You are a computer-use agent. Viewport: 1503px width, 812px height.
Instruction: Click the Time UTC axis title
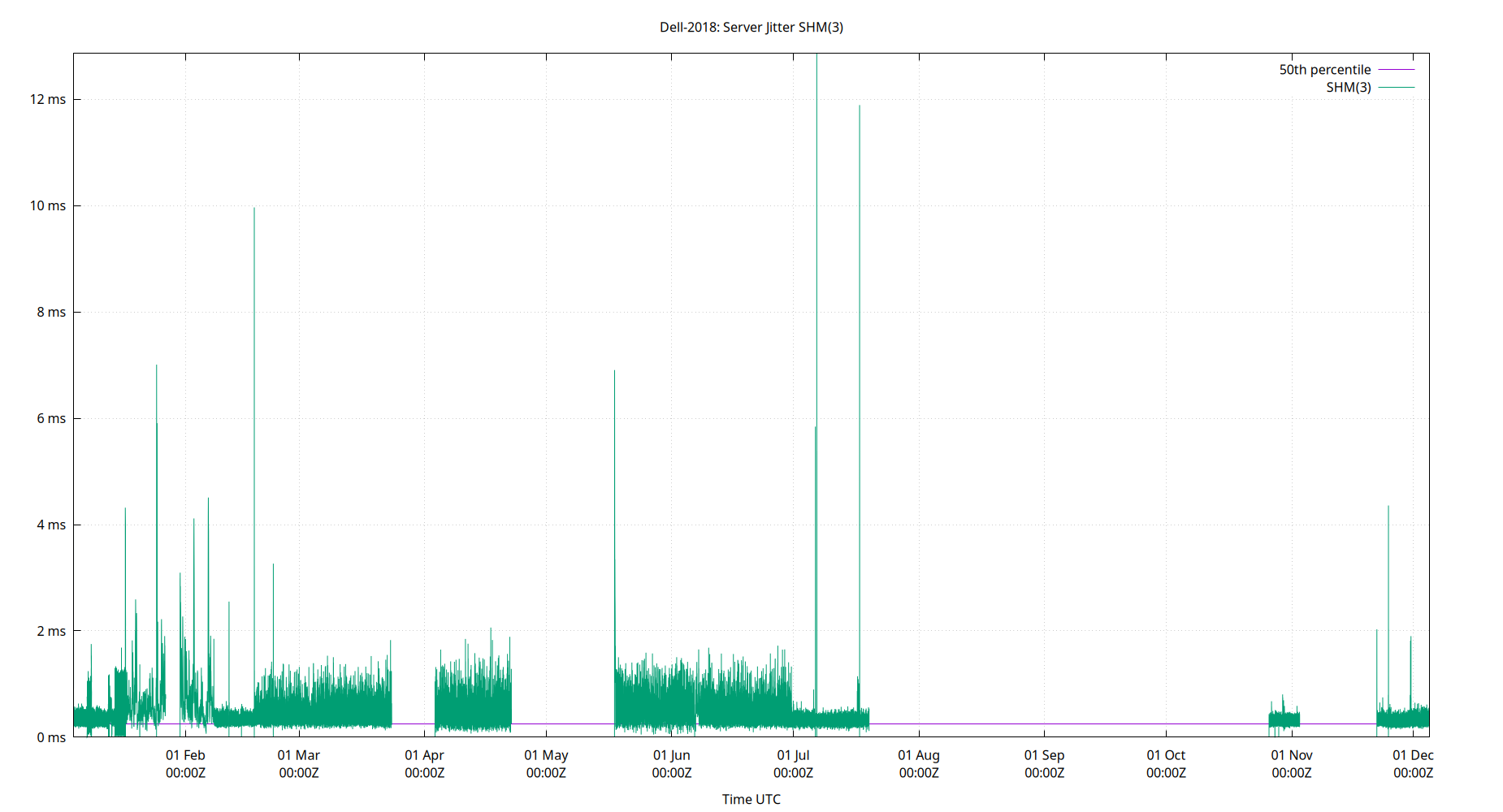coord(751,799)
